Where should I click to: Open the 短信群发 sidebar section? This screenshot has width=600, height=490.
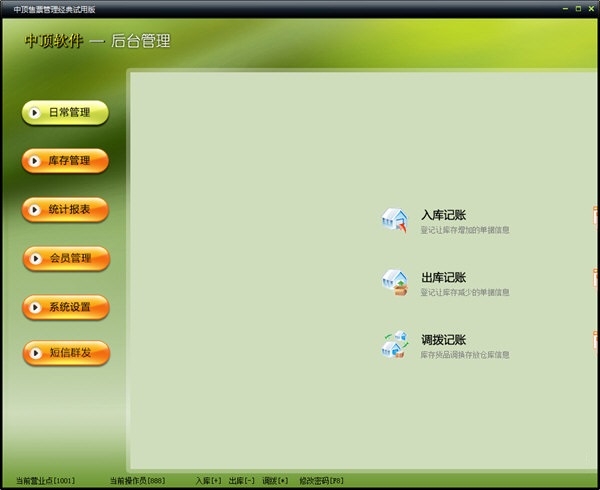pyautogui.click(x=66, y=353)
